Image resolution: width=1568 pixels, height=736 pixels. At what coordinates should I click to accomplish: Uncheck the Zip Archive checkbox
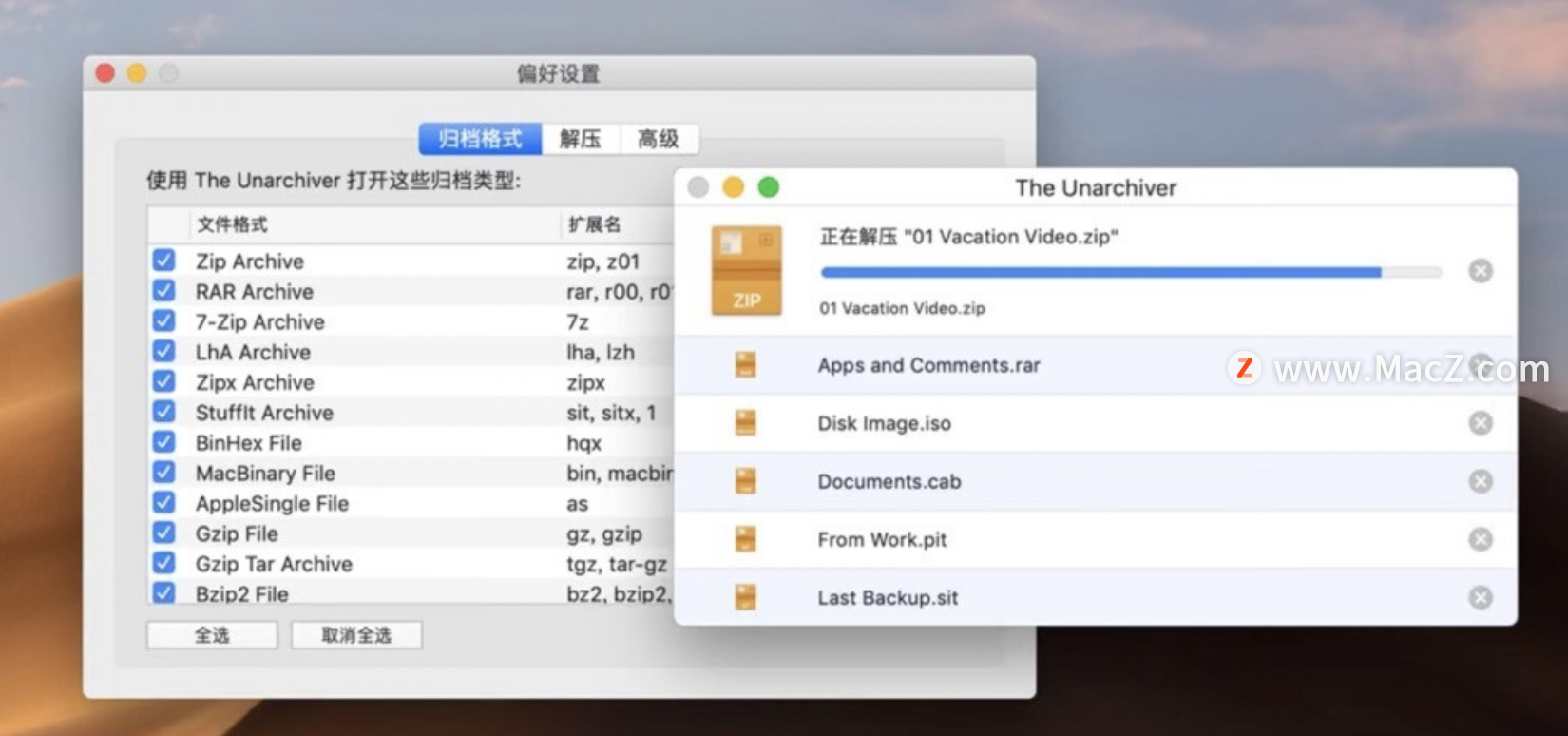tap(164, 261)
